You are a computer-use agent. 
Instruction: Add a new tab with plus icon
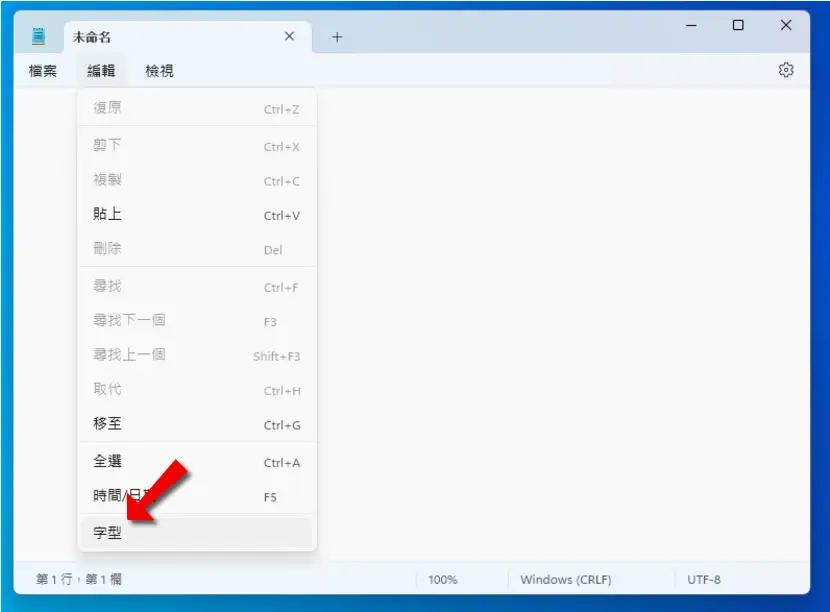[x=337, y=37]
